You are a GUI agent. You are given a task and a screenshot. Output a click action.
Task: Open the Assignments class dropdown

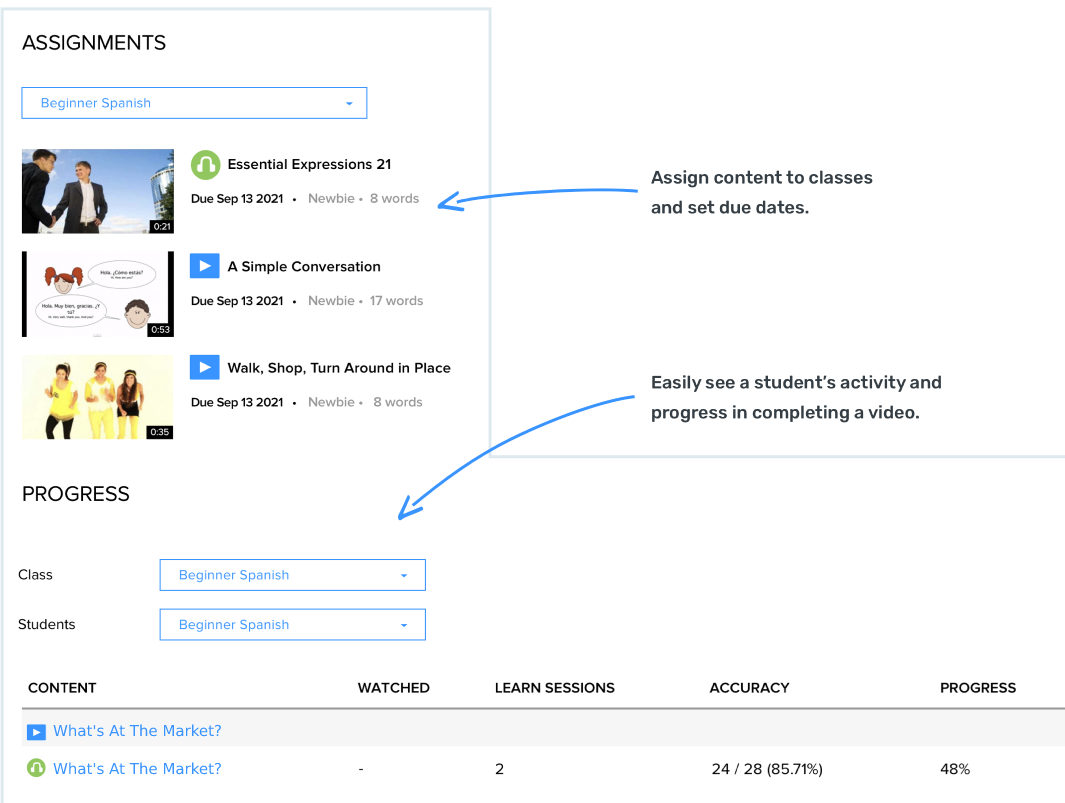click(x=194, y=103)
